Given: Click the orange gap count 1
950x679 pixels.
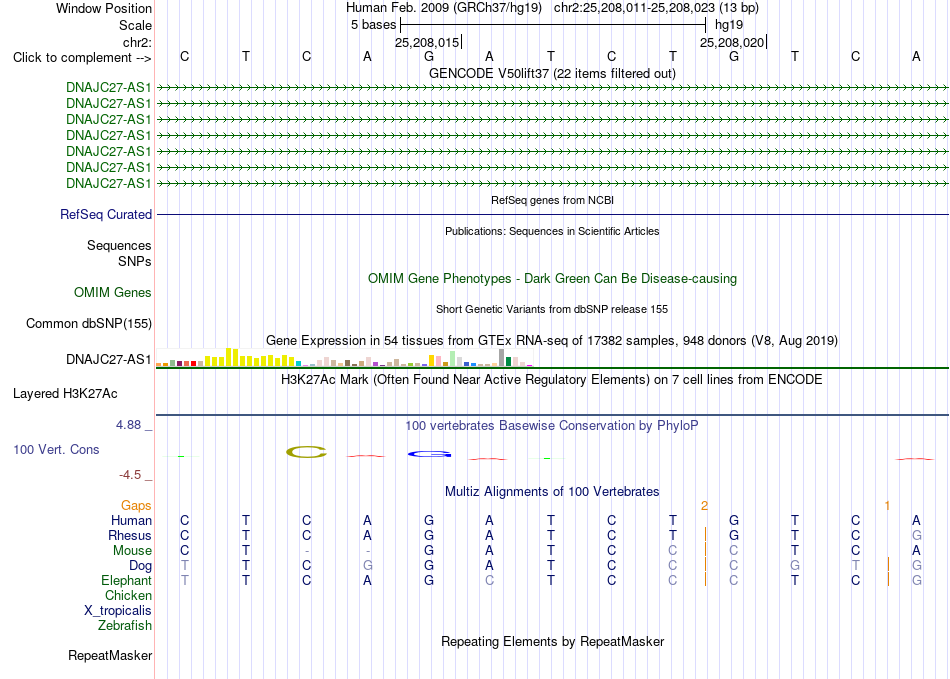Looking at the screenshot, I should [x=887, y=505].
